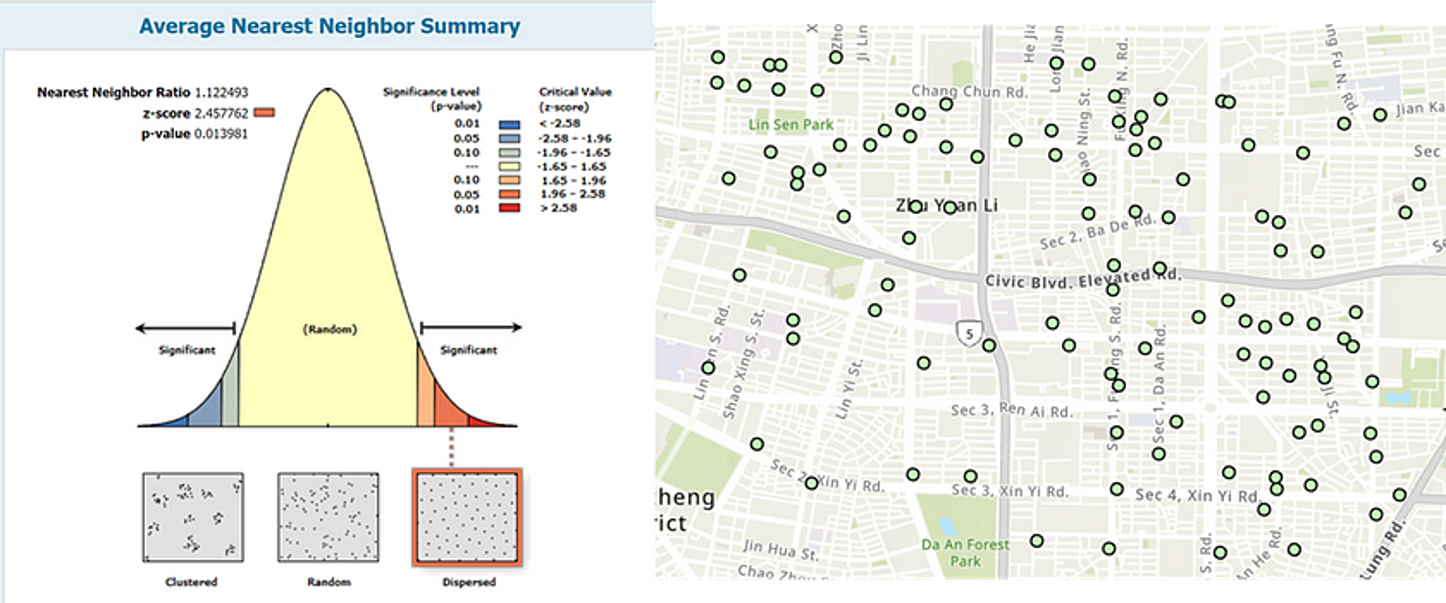
Task: Open the Clustered pattern thumbnail
Action: tap(192, 517)
